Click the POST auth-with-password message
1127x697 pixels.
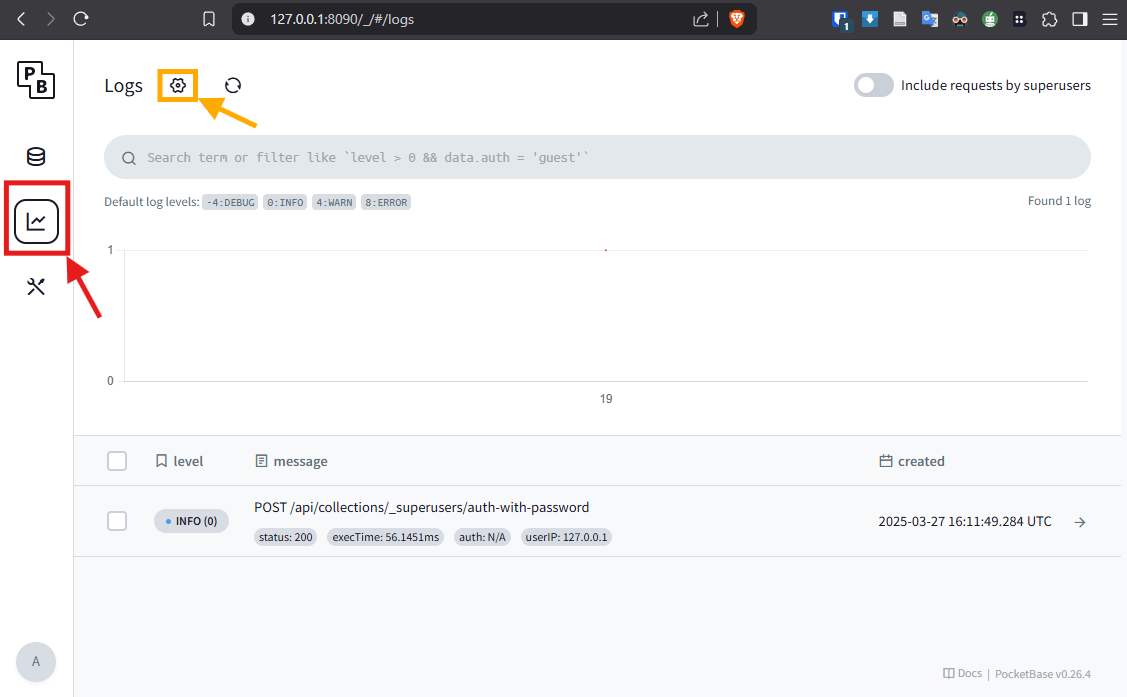(421, 507)
